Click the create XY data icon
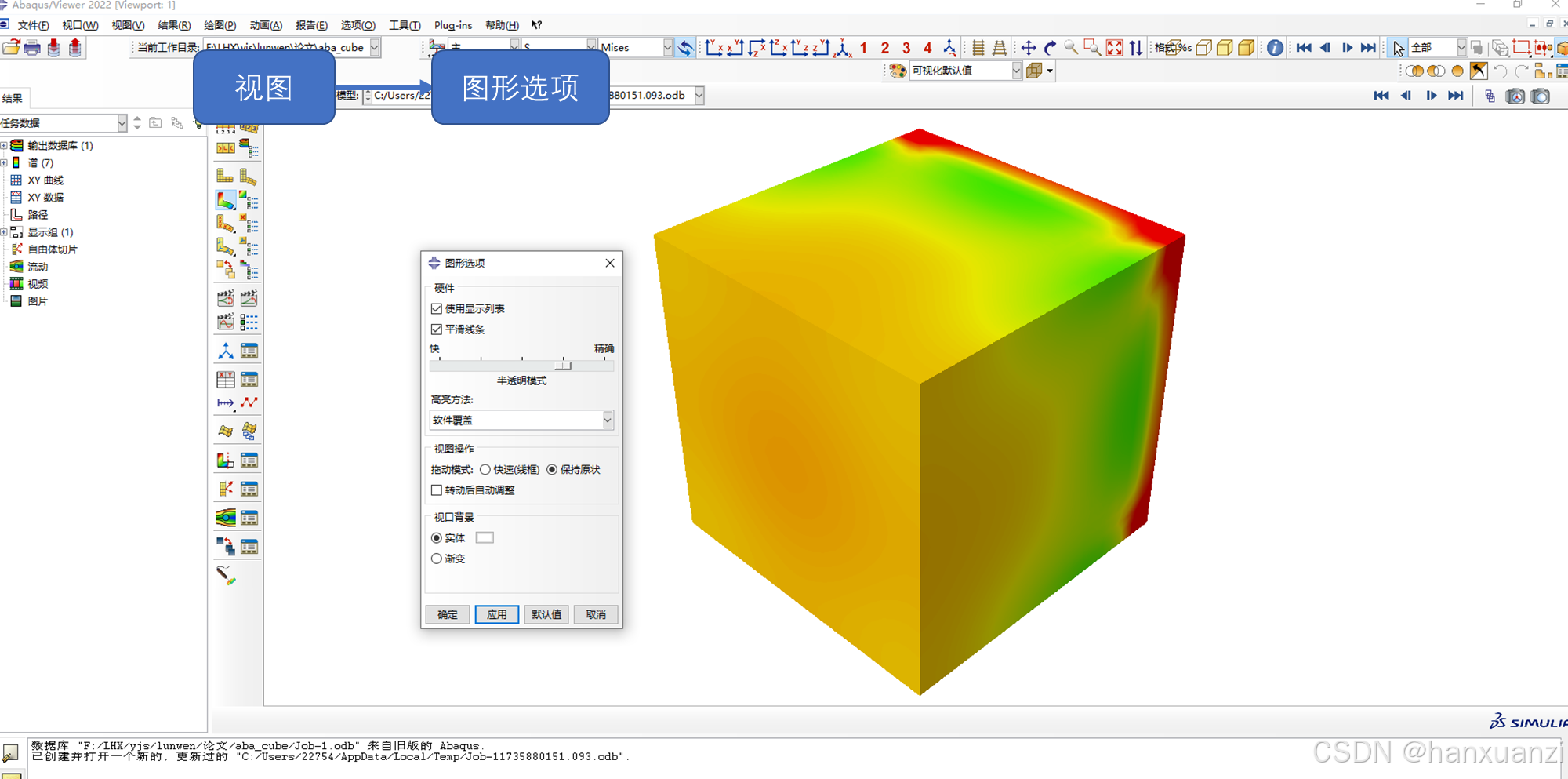This screenshot has height=779, width=1568. coord(226,380)
